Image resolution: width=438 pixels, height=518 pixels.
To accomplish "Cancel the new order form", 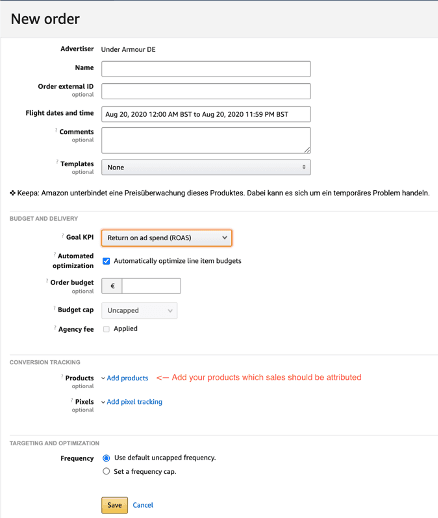I will pyautogui.click(x=143, y=505).
